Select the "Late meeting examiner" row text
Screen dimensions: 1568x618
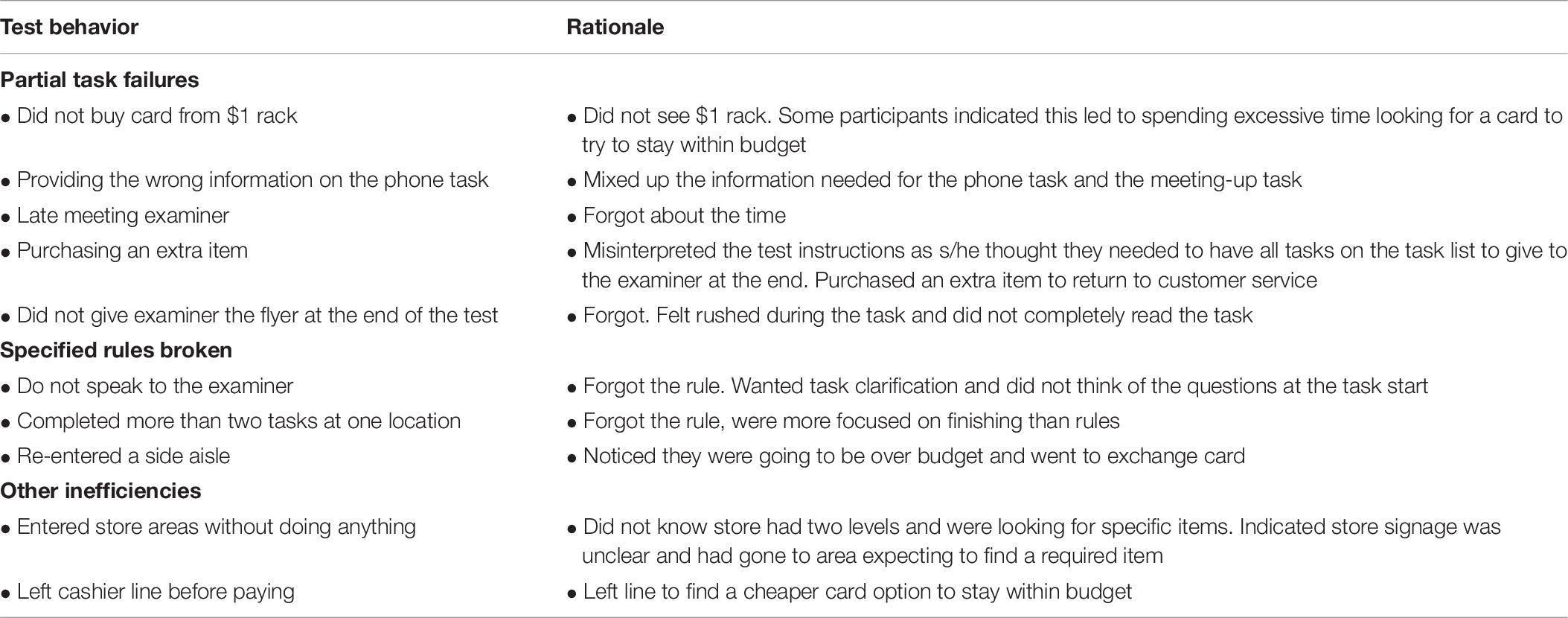pos(123,215)
